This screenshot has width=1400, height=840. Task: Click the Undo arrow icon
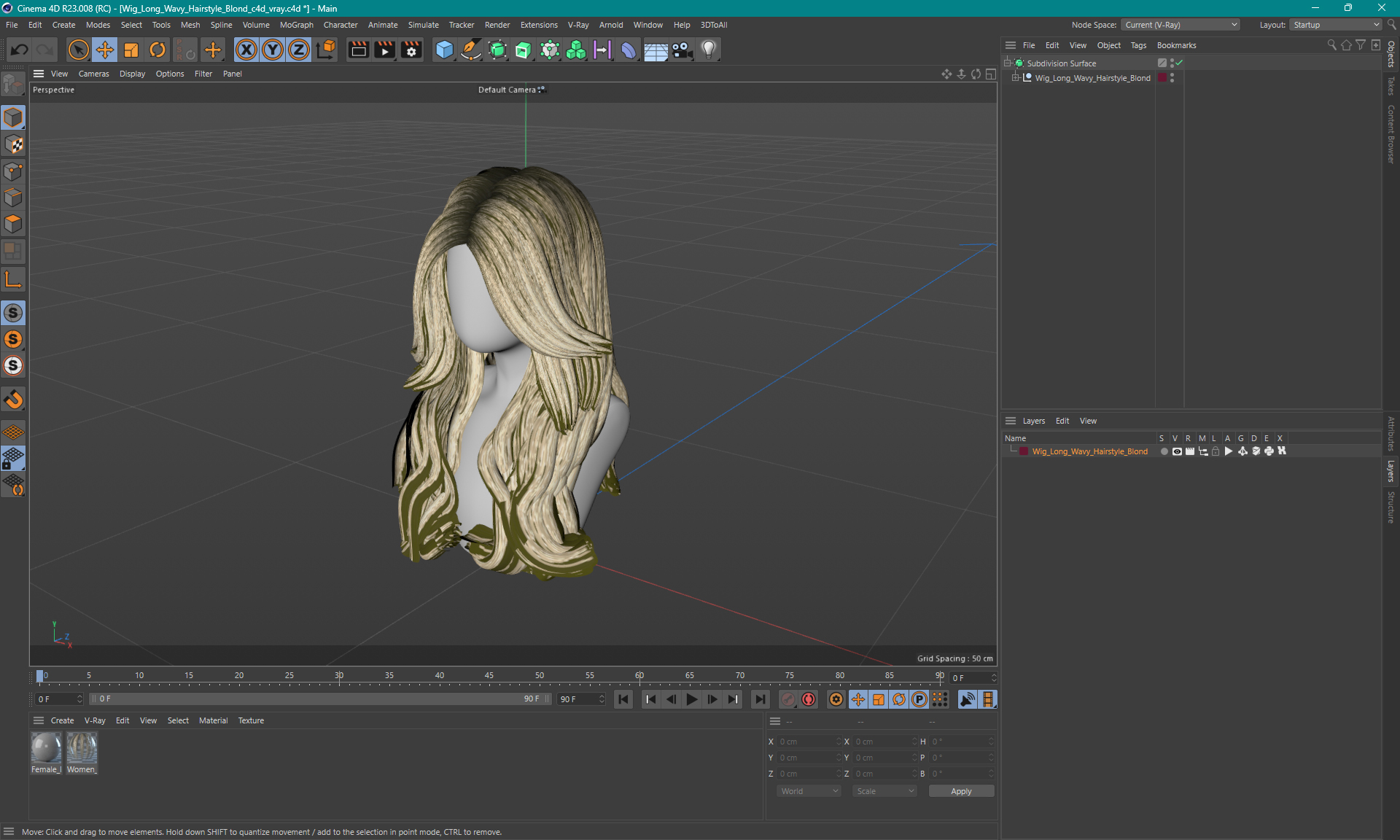[20, 50]
